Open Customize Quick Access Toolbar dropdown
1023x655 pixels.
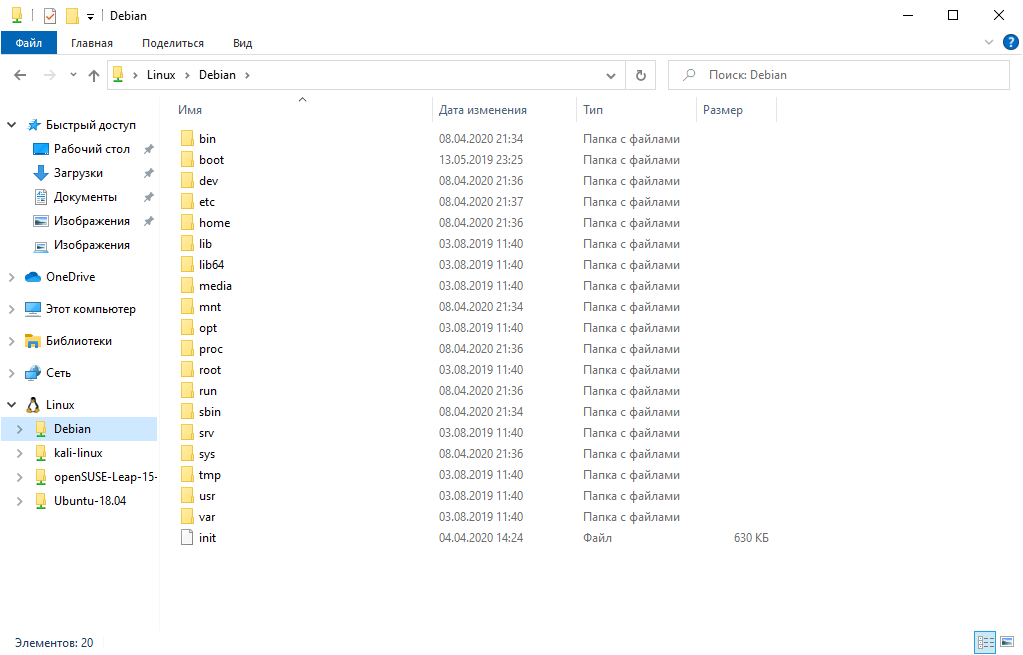pyautogui.click(x=91, y=16)
